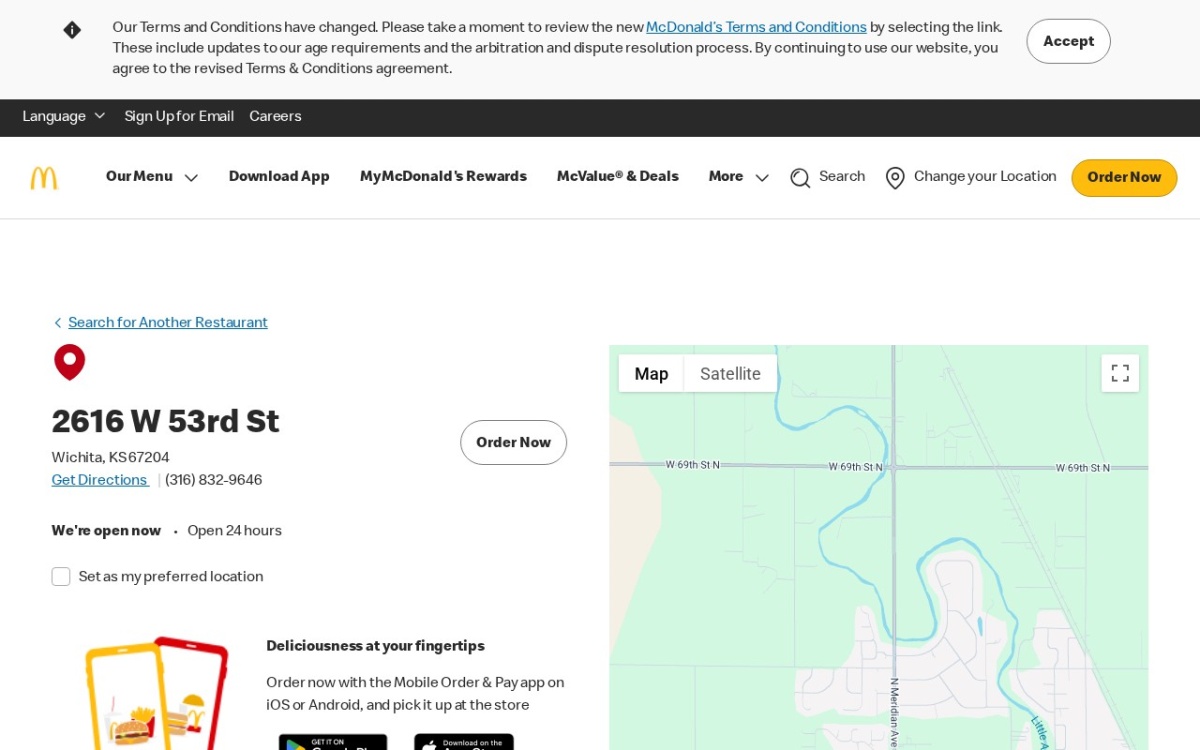Go to MyMcDonald's Rewards
This screenshot has height=750, width=1200.
443,177
